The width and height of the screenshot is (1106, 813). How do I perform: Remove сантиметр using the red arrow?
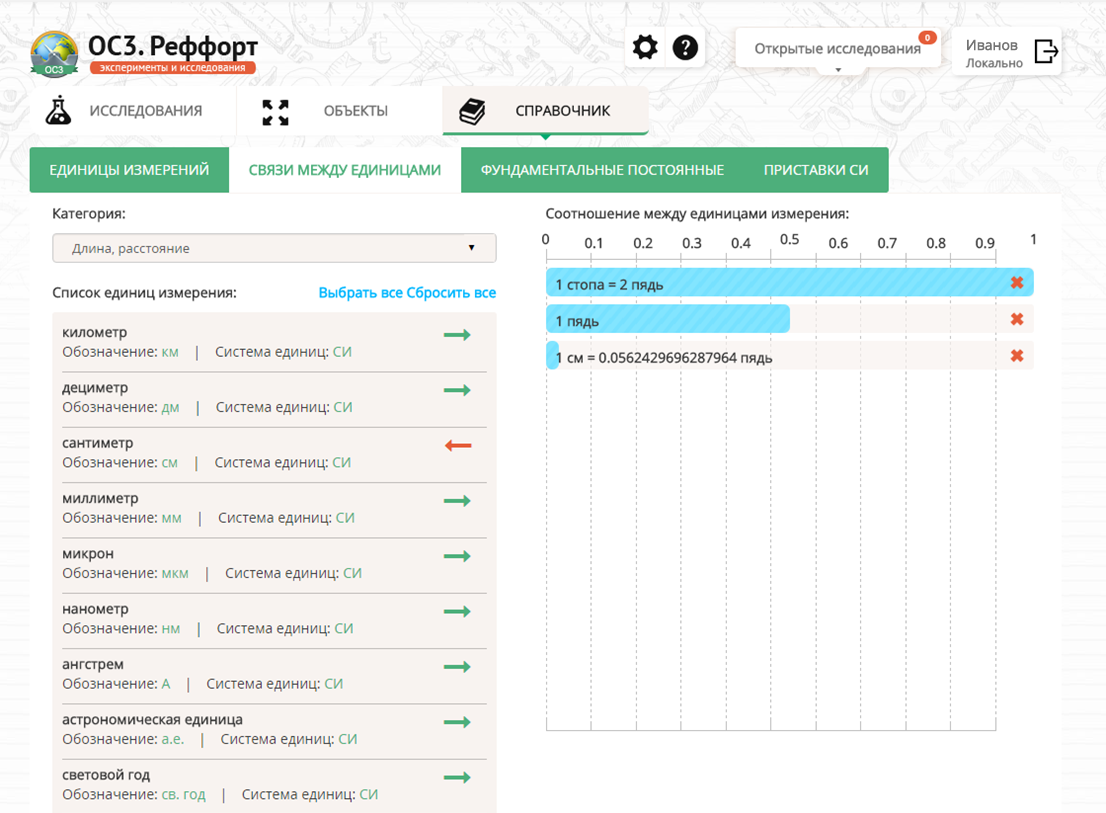(458, 446)
